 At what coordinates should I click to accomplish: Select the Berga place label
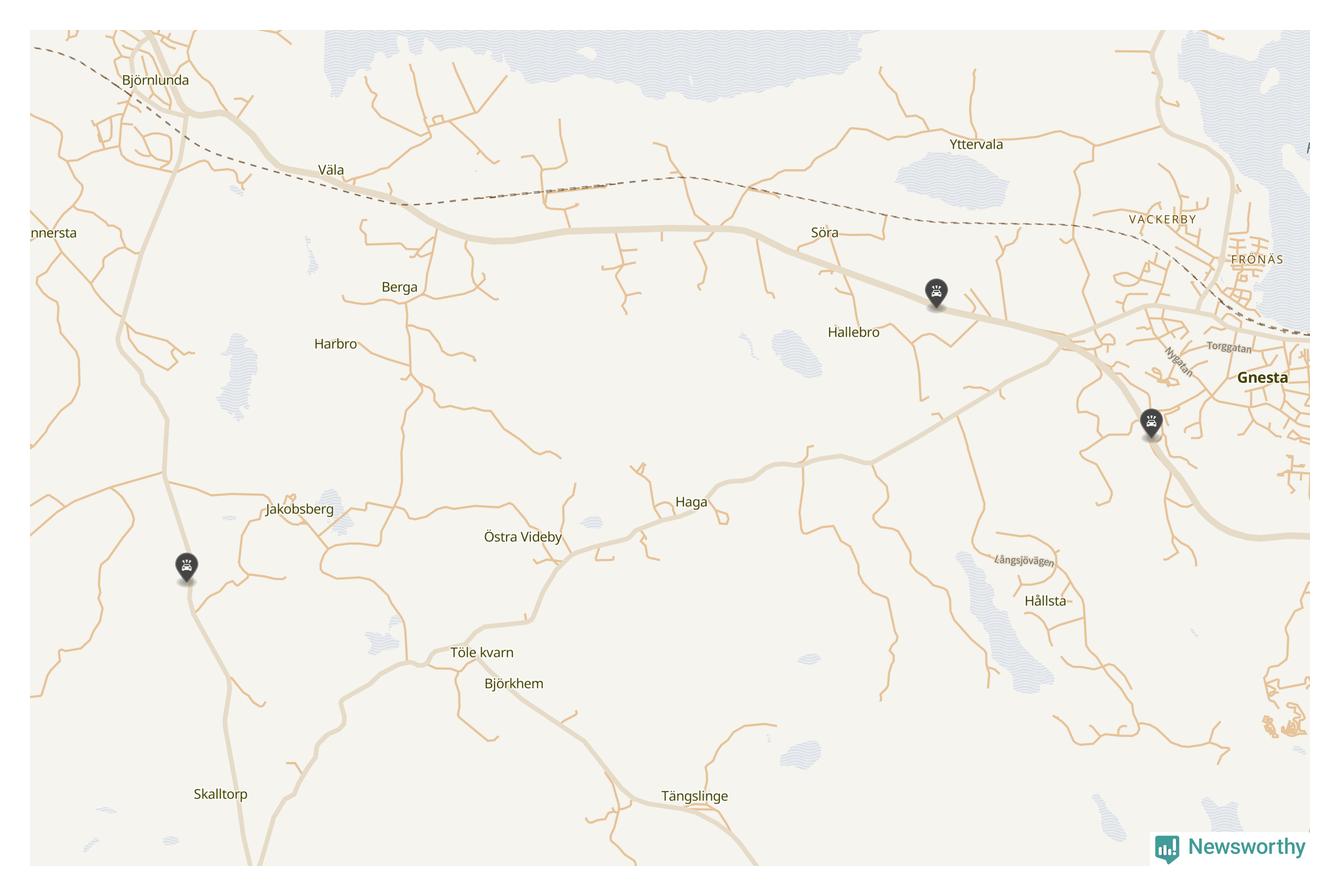pyautogui.click(x=399, y=287)
